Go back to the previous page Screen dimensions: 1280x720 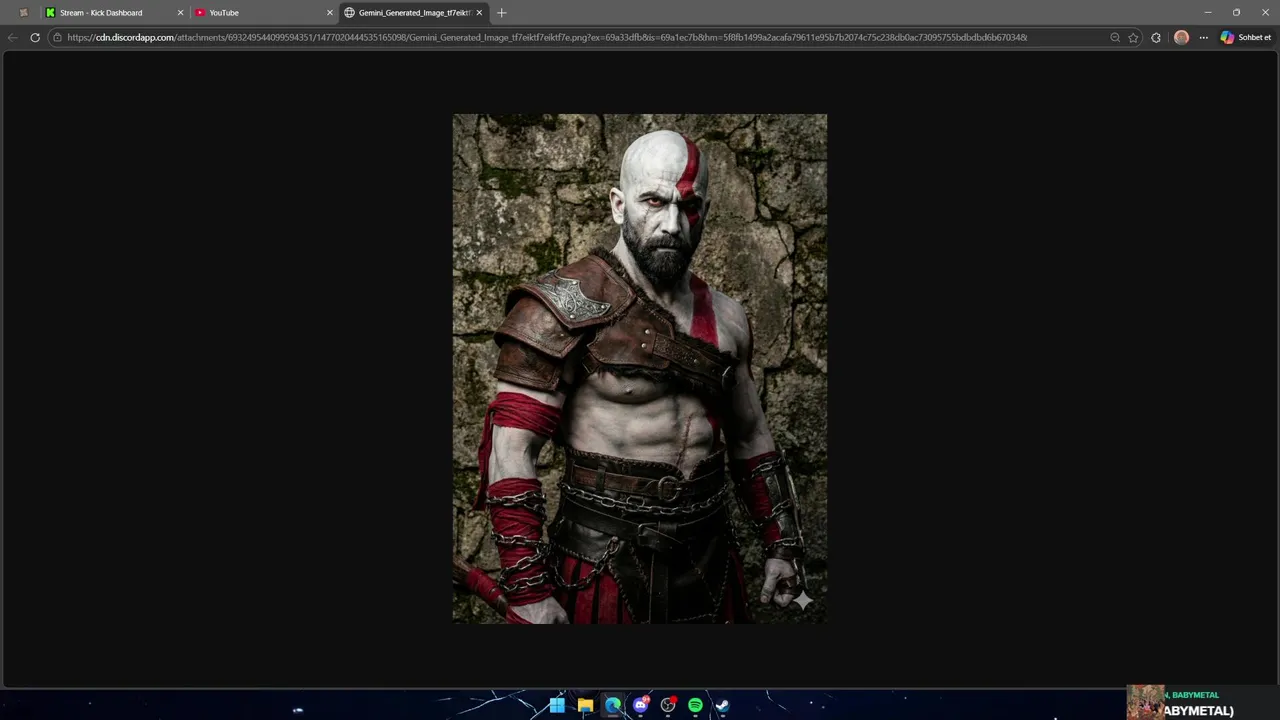tap(12, 37)
